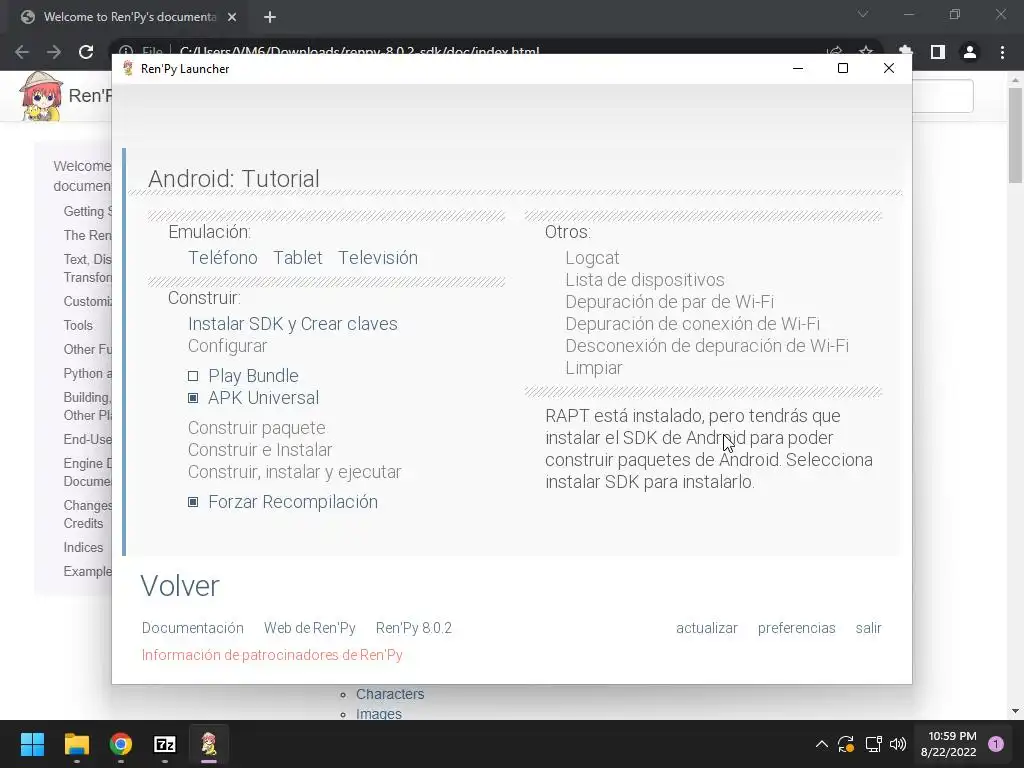The height and width of the screenshot is (768, 1024).
Task: Open the Chrome tab search chevron
Action: (863, 14)
